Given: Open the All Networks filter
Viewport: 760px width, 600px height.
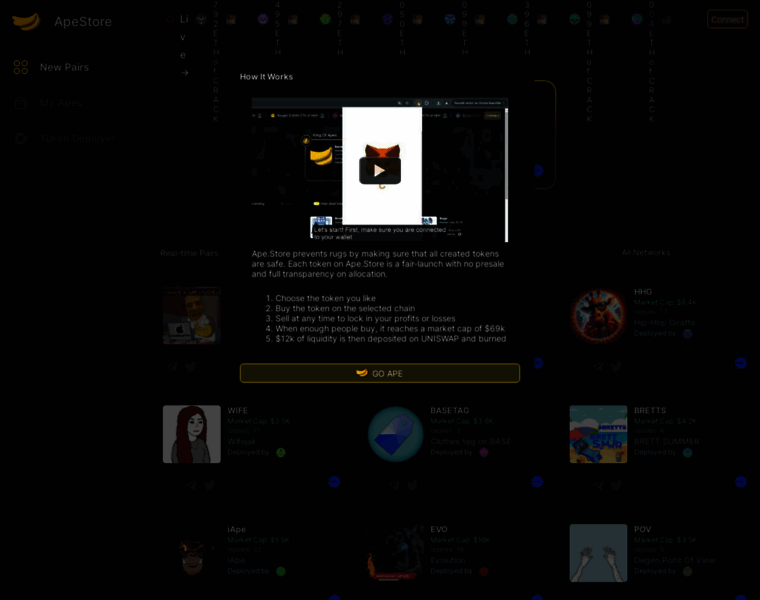Looking at the screenshot, I should tap(646, 253).
